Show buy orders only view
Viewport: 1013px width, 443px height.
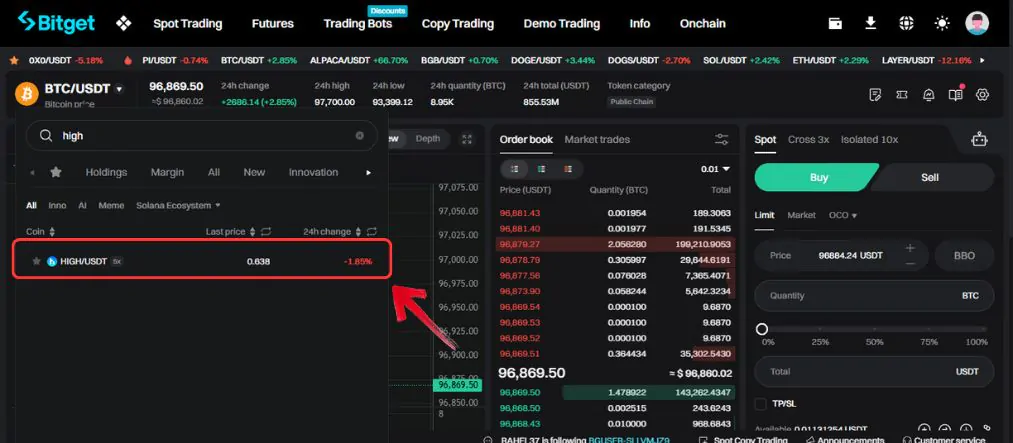pos(541,169)
